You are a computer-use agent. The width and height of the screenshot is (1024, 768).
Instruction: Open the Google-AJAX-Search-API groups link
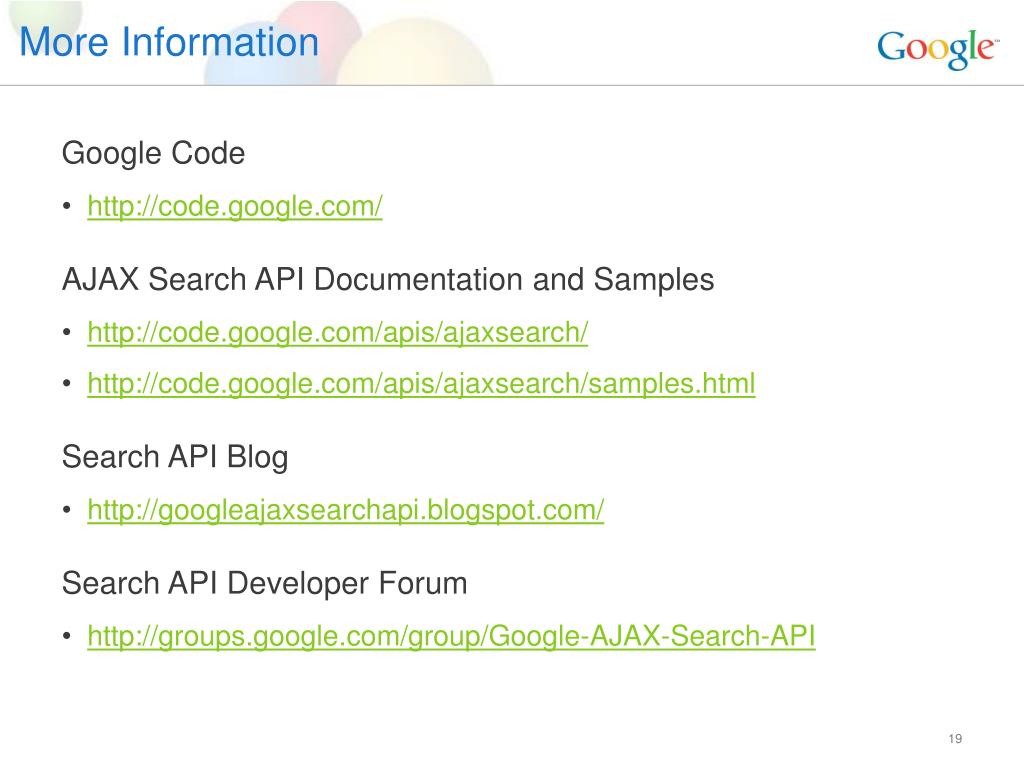(x=451, y=635)
